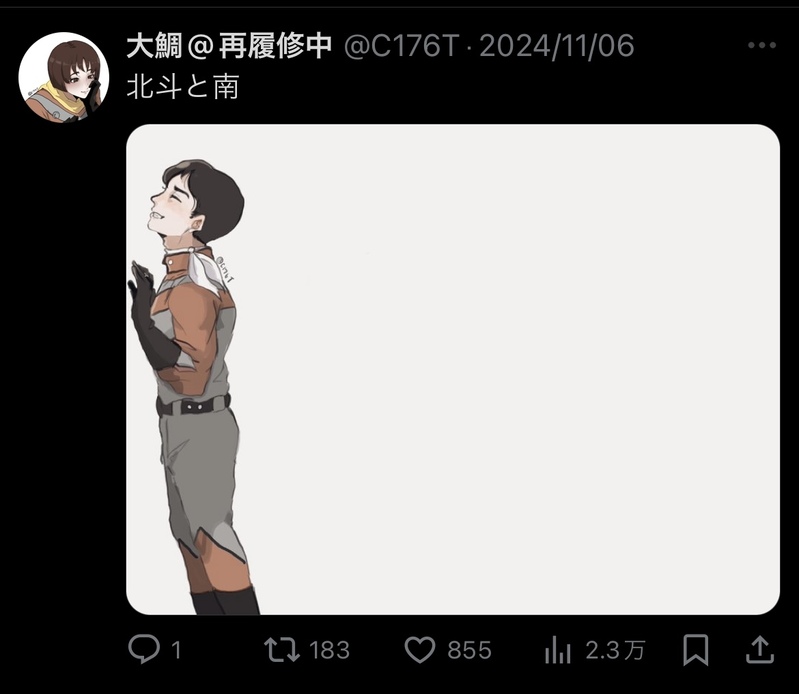Open profile via display name 大鯛@再履修中
Viewport: 799px width, 694px height.
pos(229,46)
